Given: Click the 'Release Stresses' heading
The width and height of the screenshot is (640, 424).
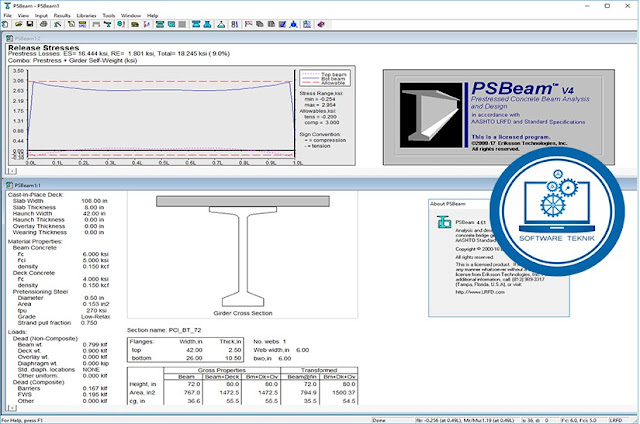Looking at the screenshot, I should [x=44, y=48].
